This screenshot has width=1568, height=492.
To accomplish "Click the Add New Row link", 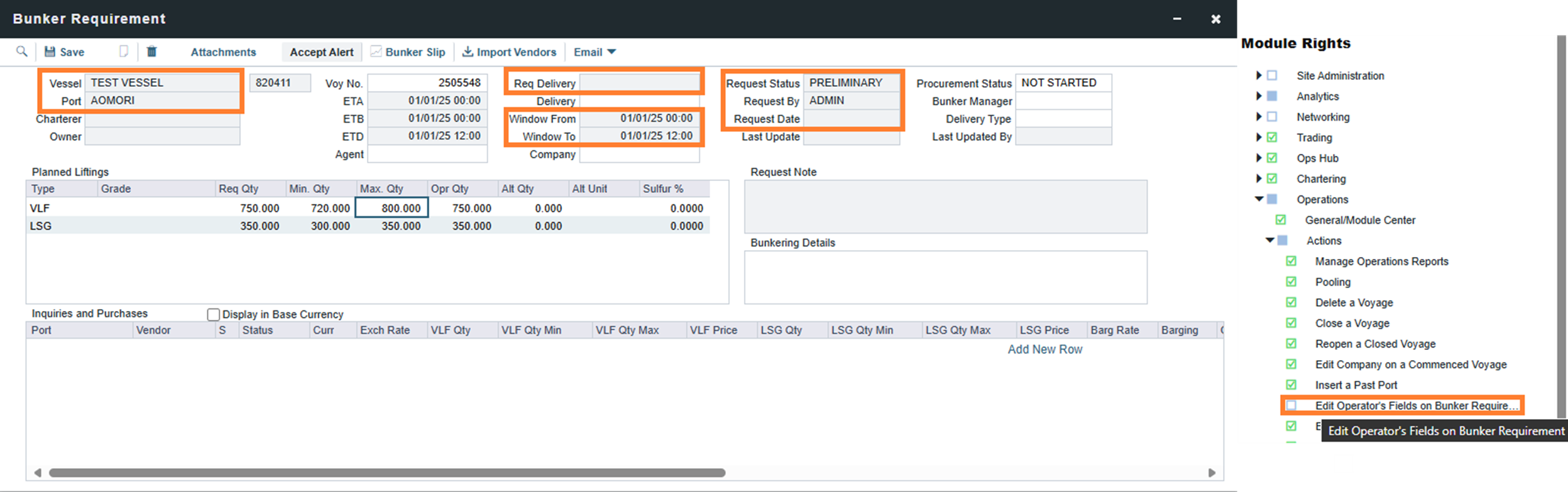I will pyautogui.click(x=1044, y=349).
